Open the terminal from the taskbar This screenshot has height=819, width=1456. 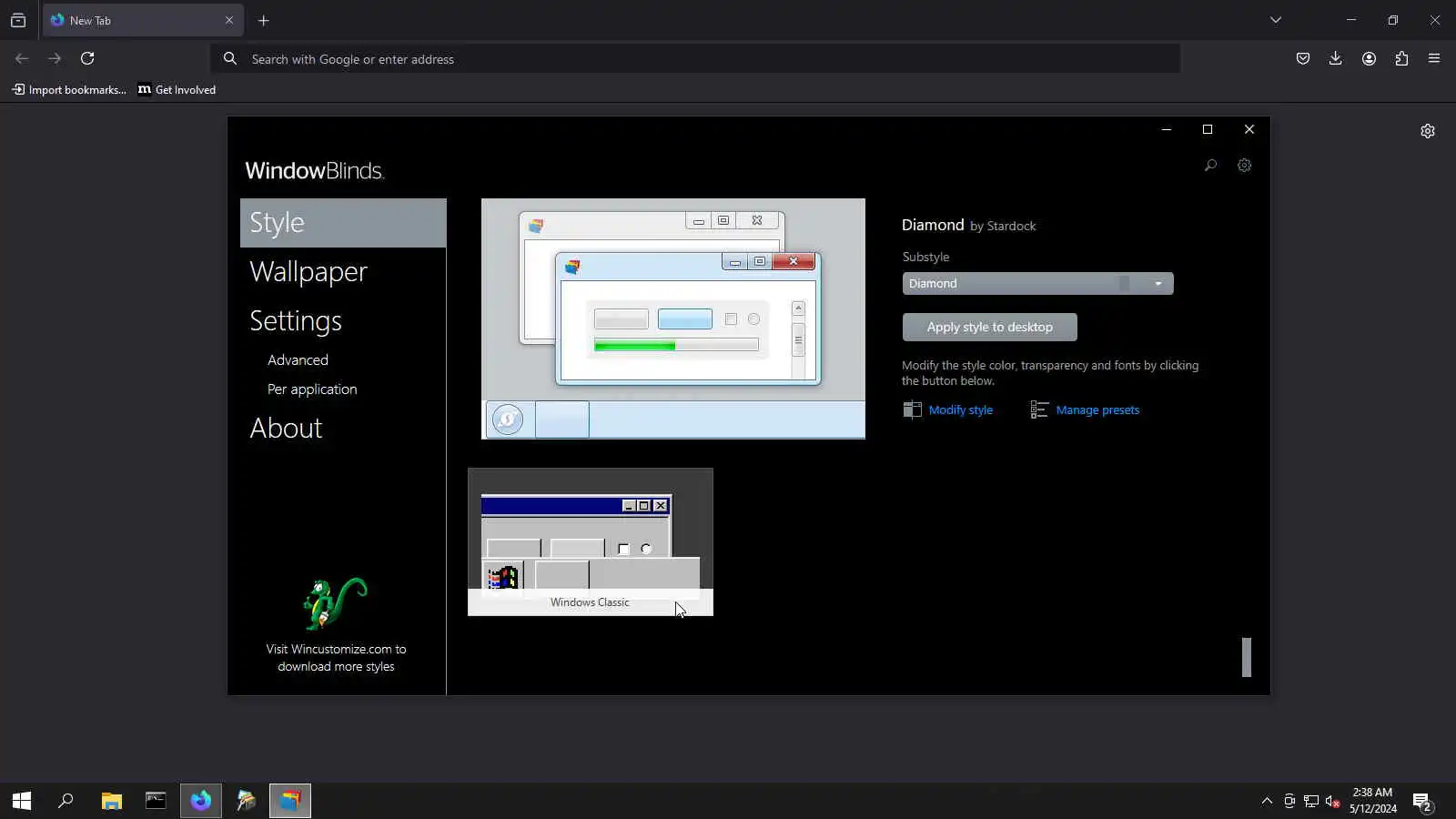156,801
